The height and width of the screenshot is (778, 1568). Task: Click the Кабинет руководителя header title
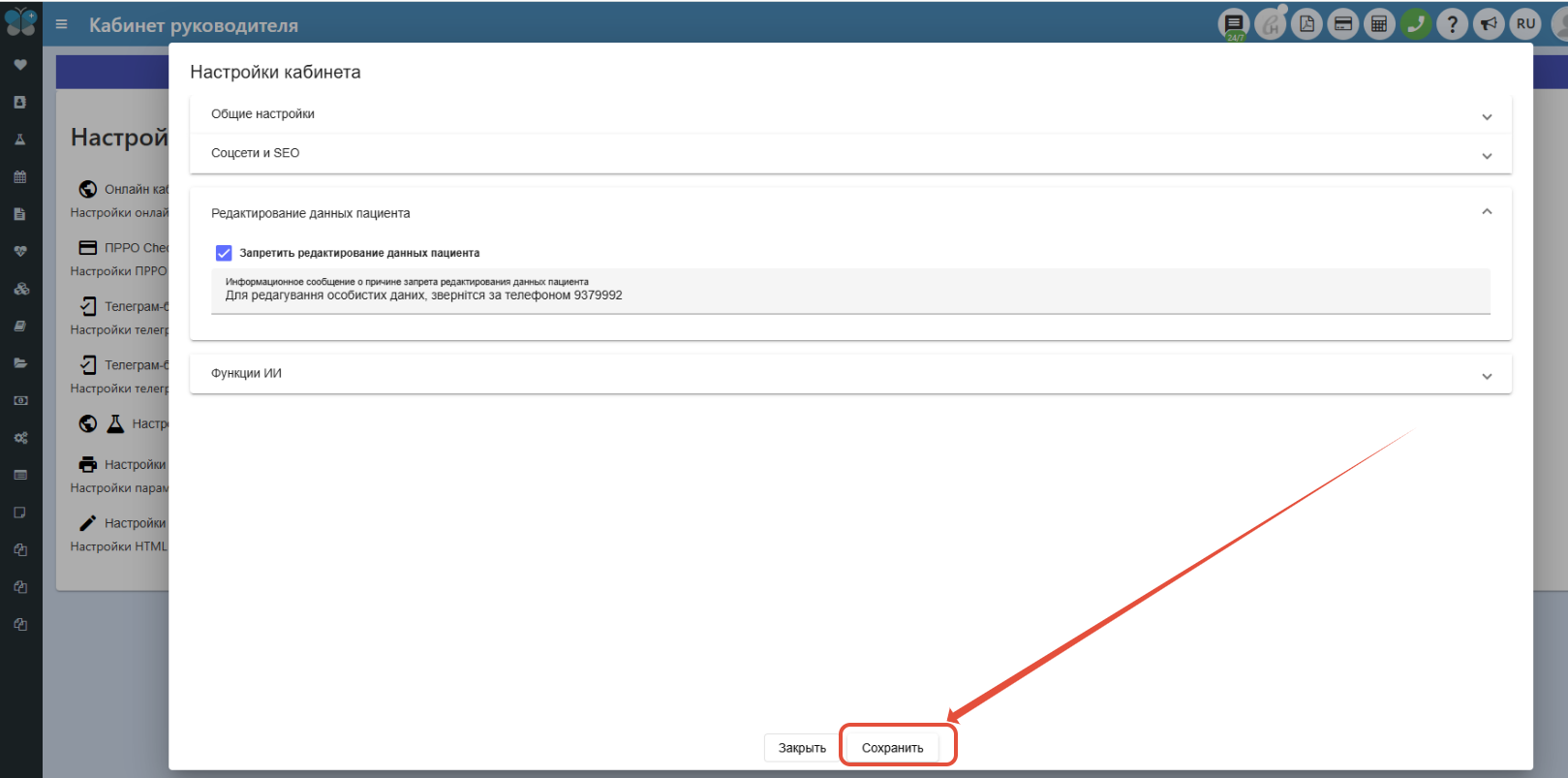click(x=194, y=25)
